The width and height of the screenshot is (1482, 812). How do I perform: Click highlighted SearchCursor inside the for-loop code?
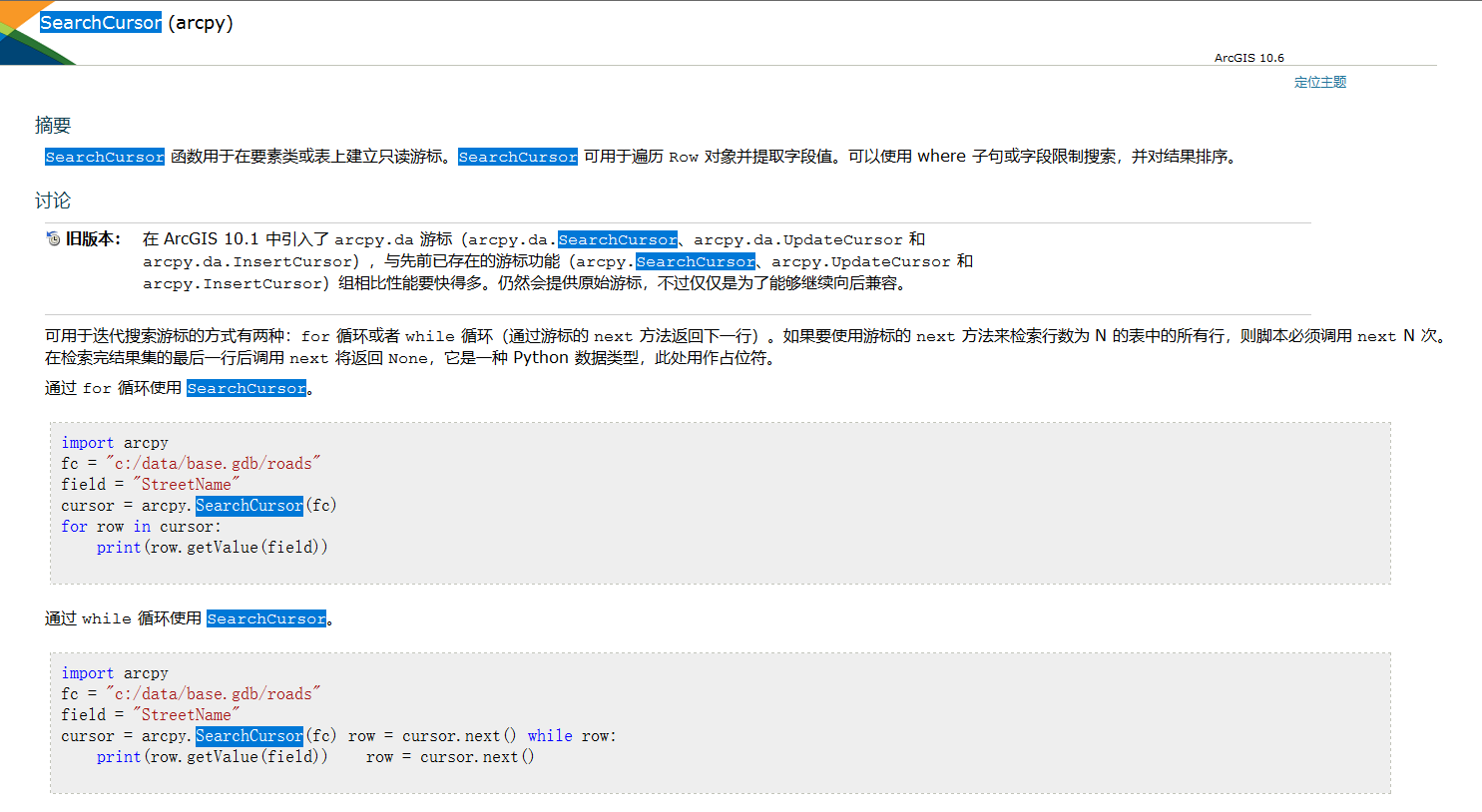coord(247,505)
